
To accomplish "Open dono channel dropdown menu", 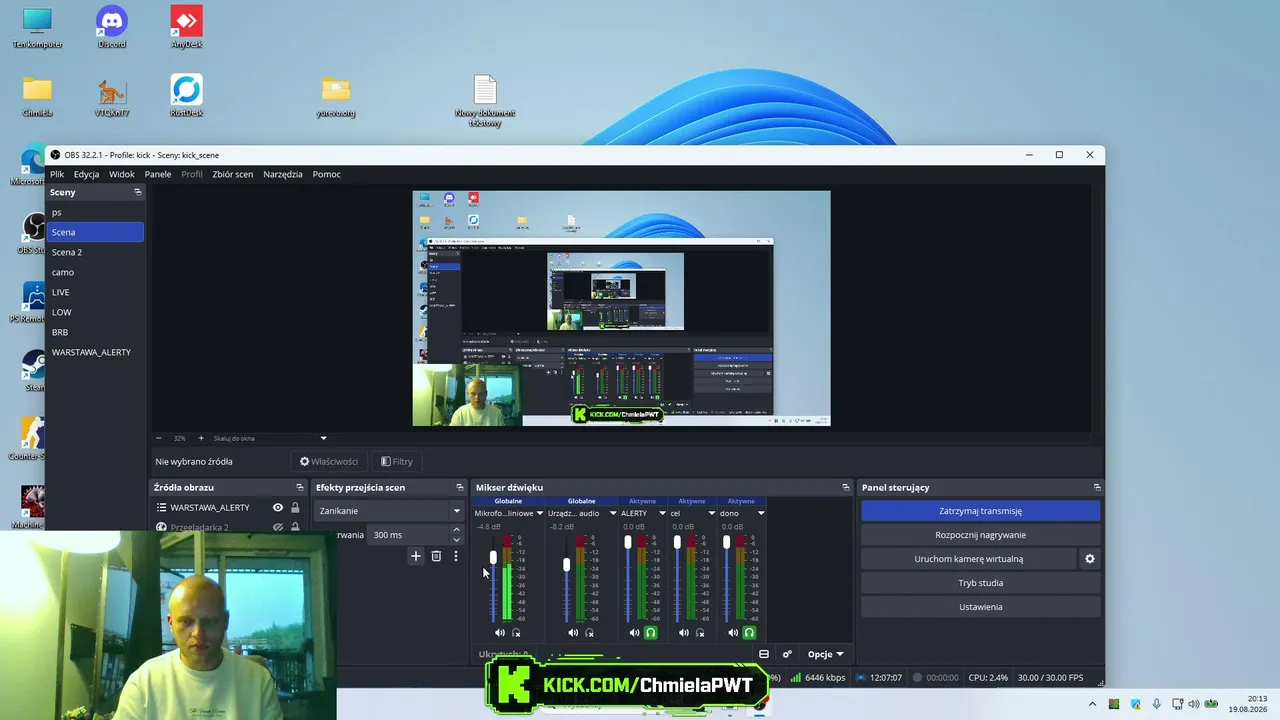I will click(x=761, y=513).
